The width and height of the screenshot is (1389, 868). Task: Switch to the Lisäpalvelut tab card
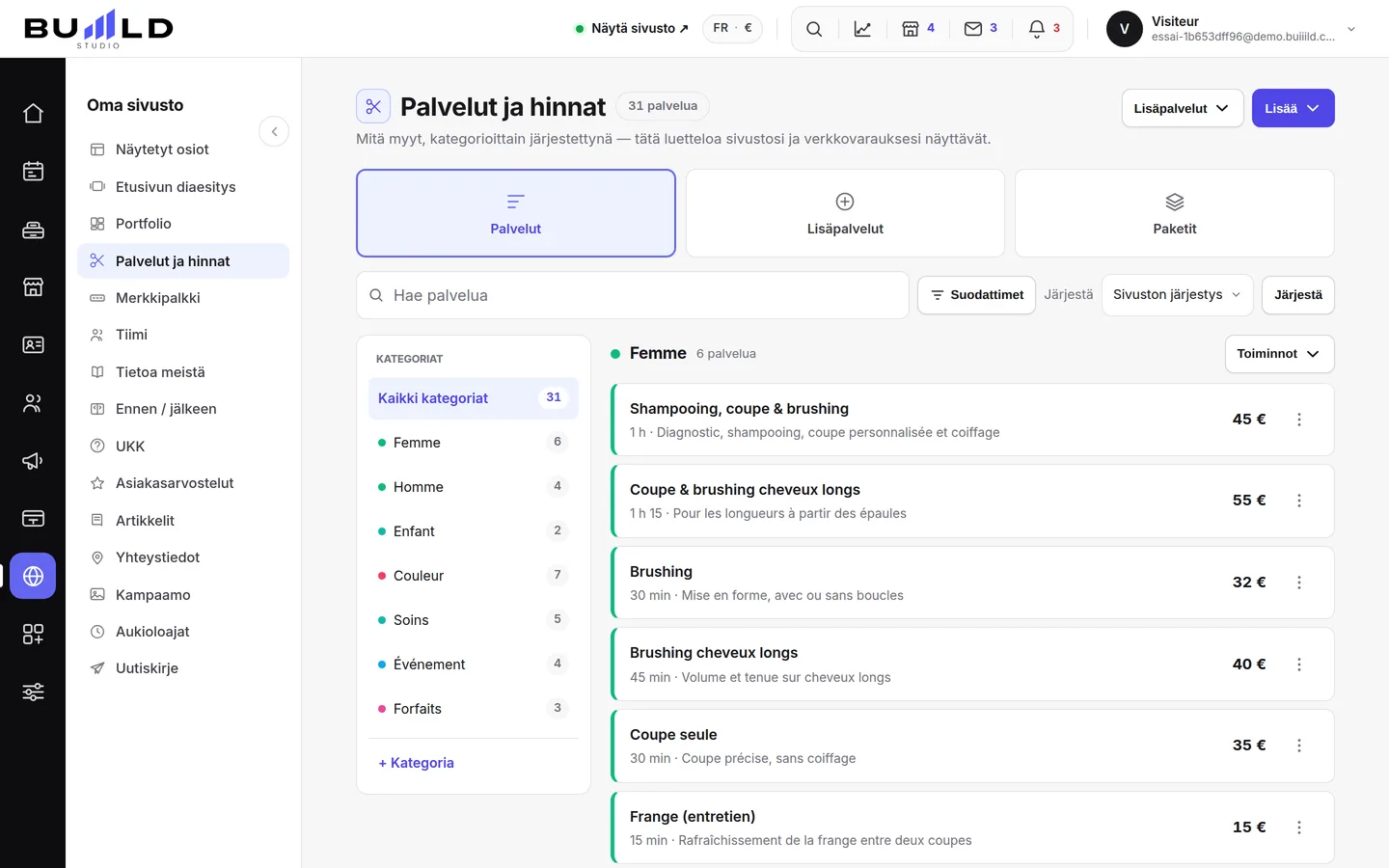pyautogui.click(x=845, y=213)
